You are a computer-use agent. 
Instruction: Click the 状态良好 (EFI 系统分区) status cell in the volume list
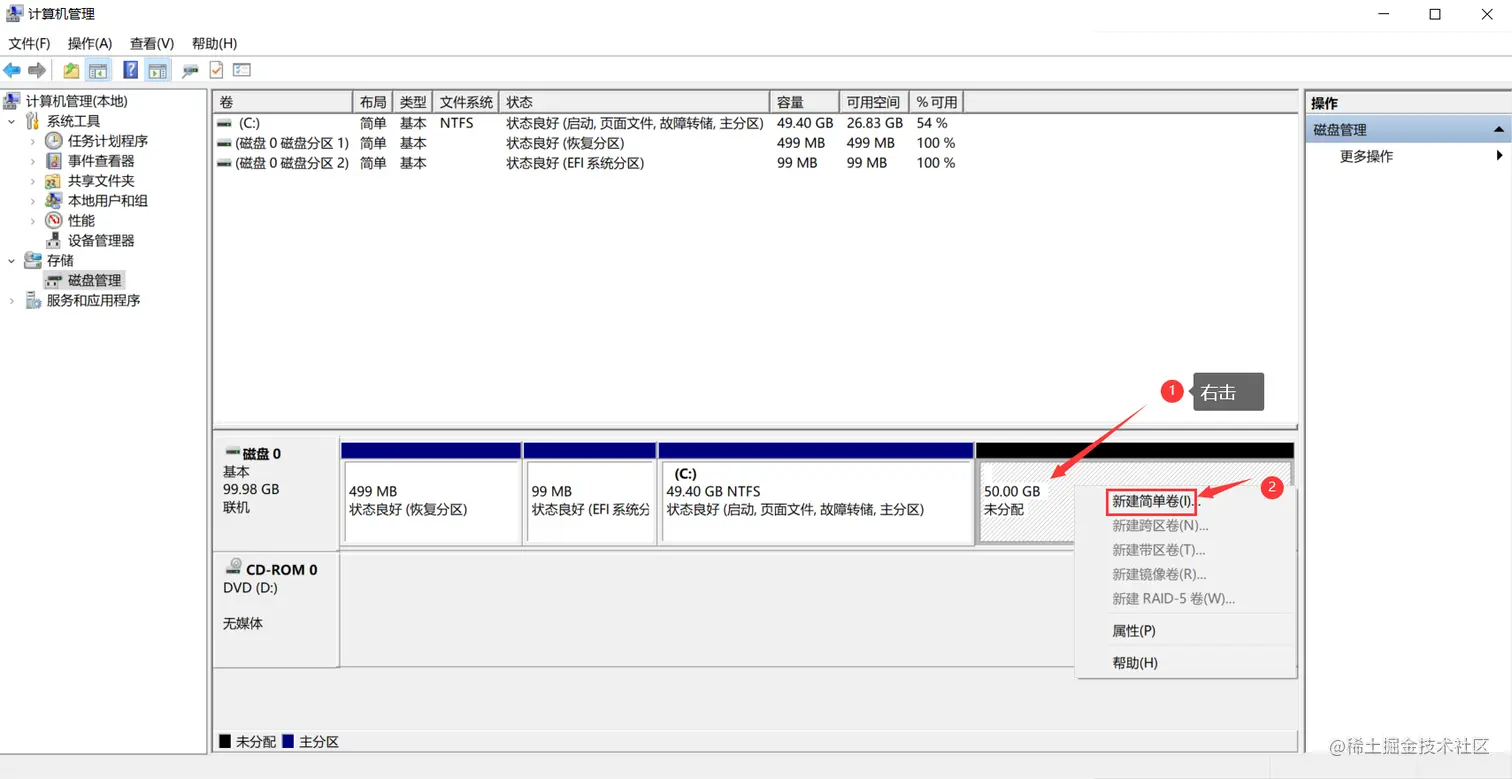575,163
